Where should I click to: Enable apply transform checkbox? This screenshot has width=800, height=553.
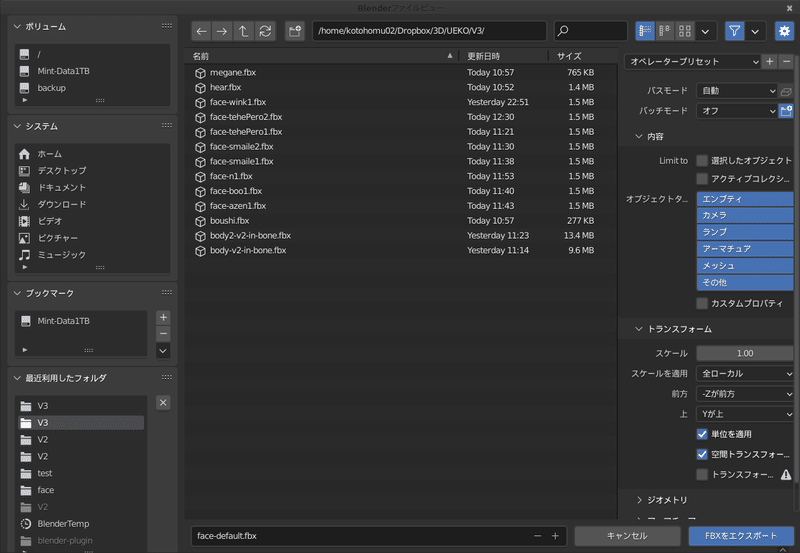click(x=702, y=475)
